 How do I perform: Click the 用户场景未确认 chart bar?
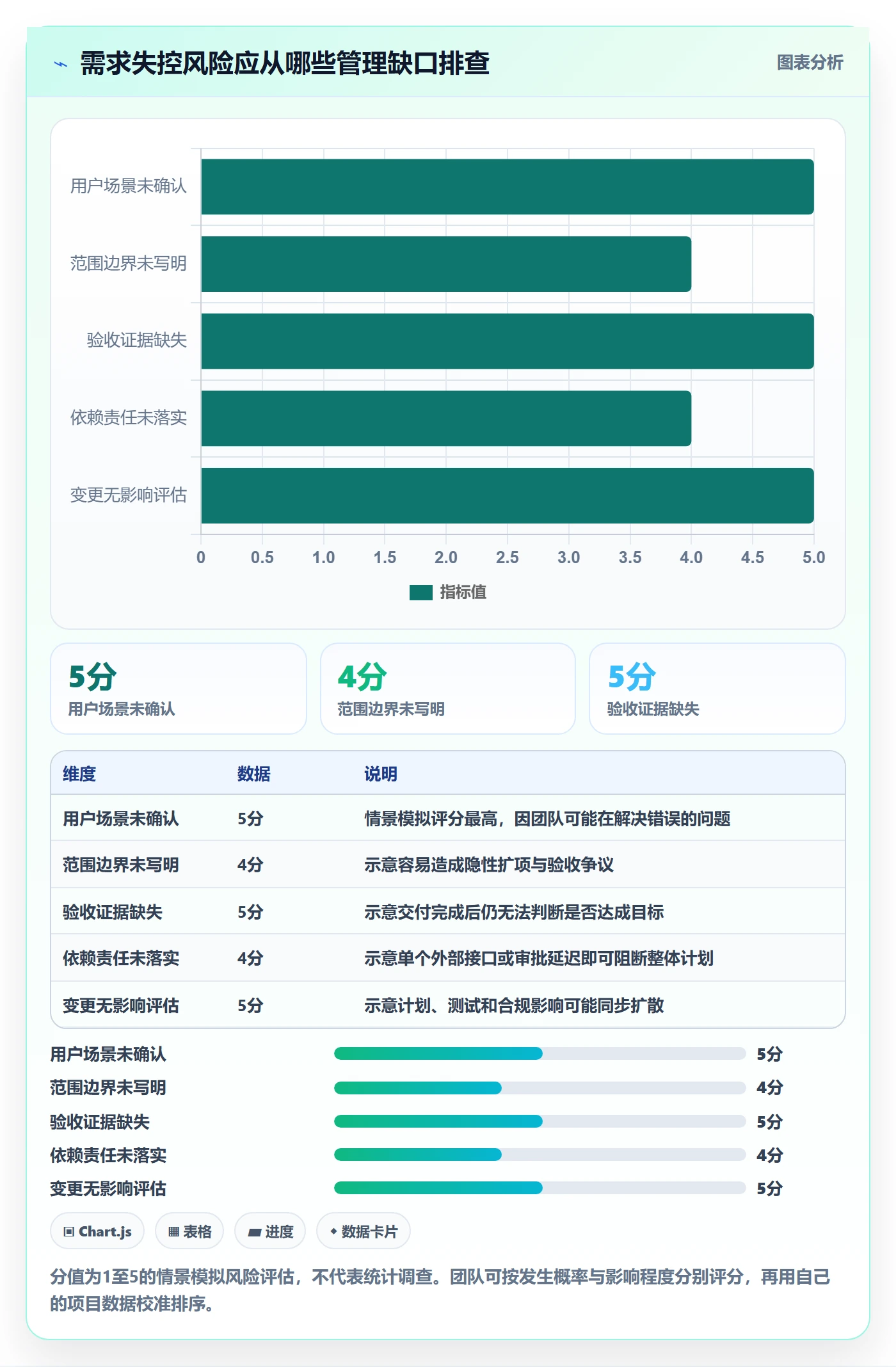pos(508,187)
